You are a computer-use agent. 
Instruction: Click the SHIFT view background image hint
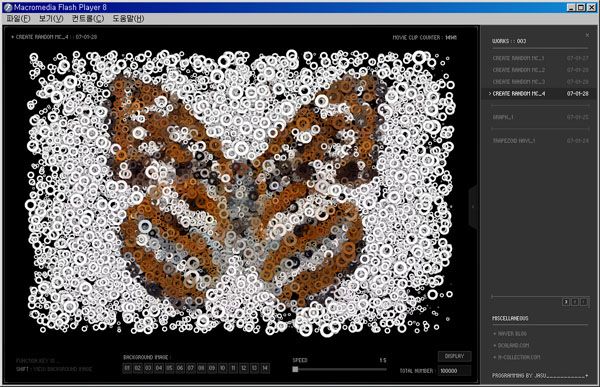tap(54, 369)
